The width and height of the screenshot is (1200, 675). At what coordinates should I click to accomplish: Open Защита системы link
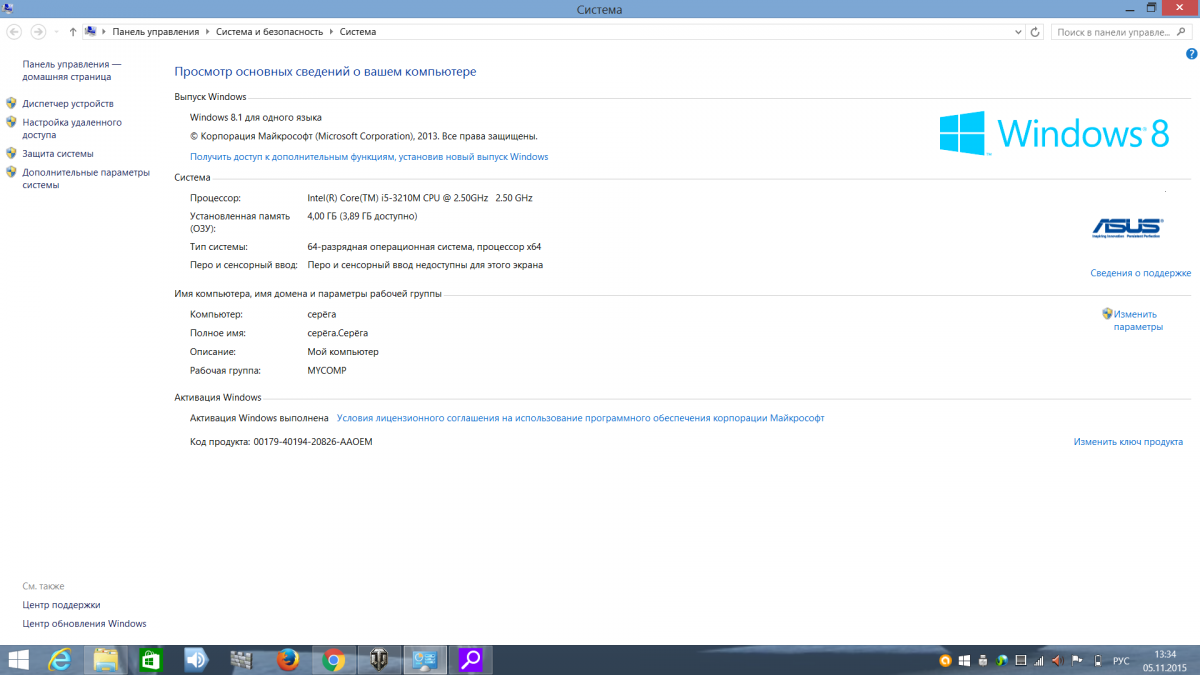click(58, 153)
